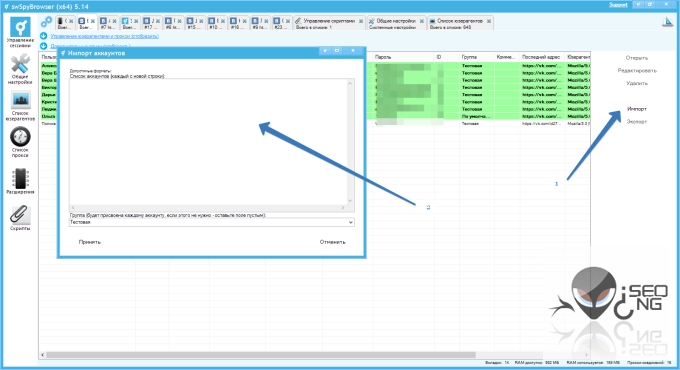Click the Принять button in import dialog

tap(90, 242)
